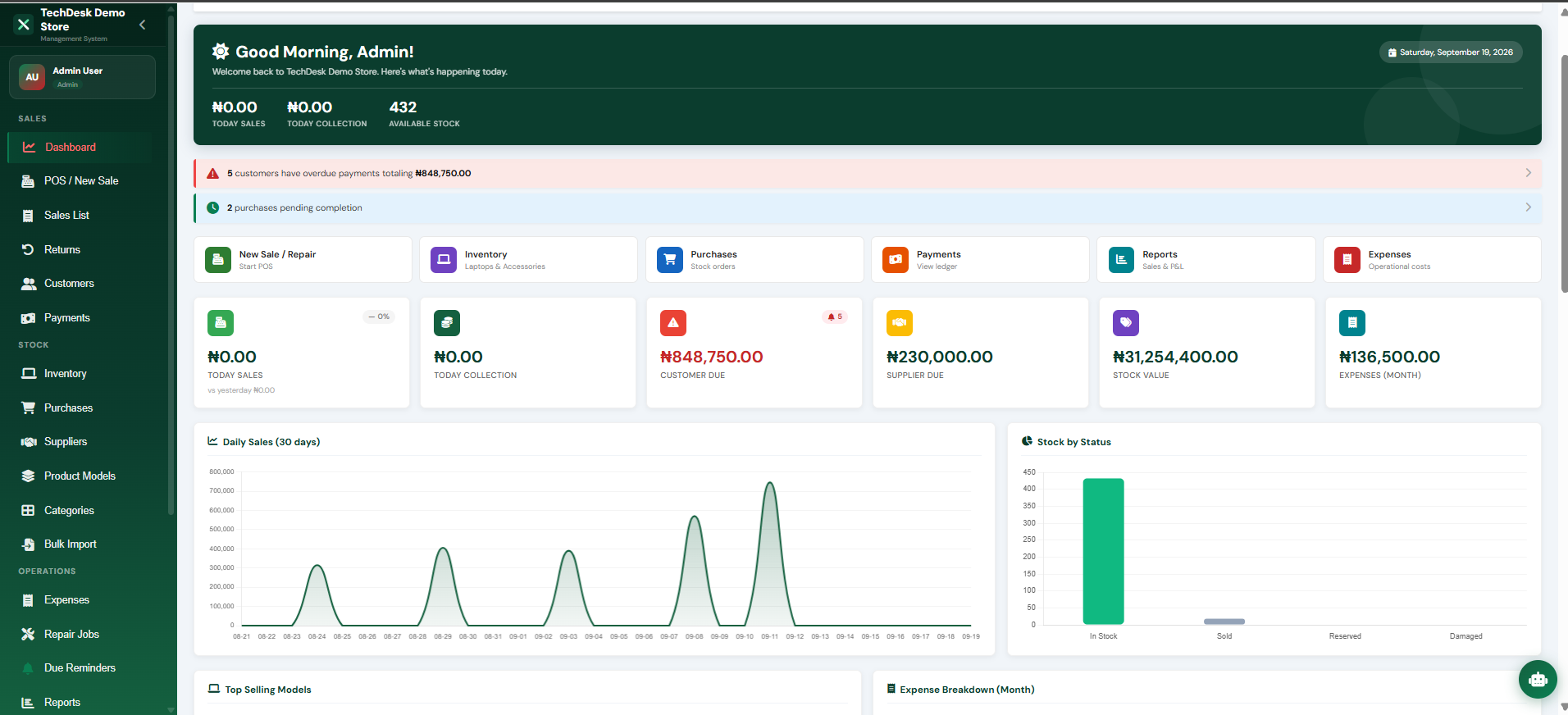
Task: Click the New Sale / Repair green icon
Action: [218, 260]
